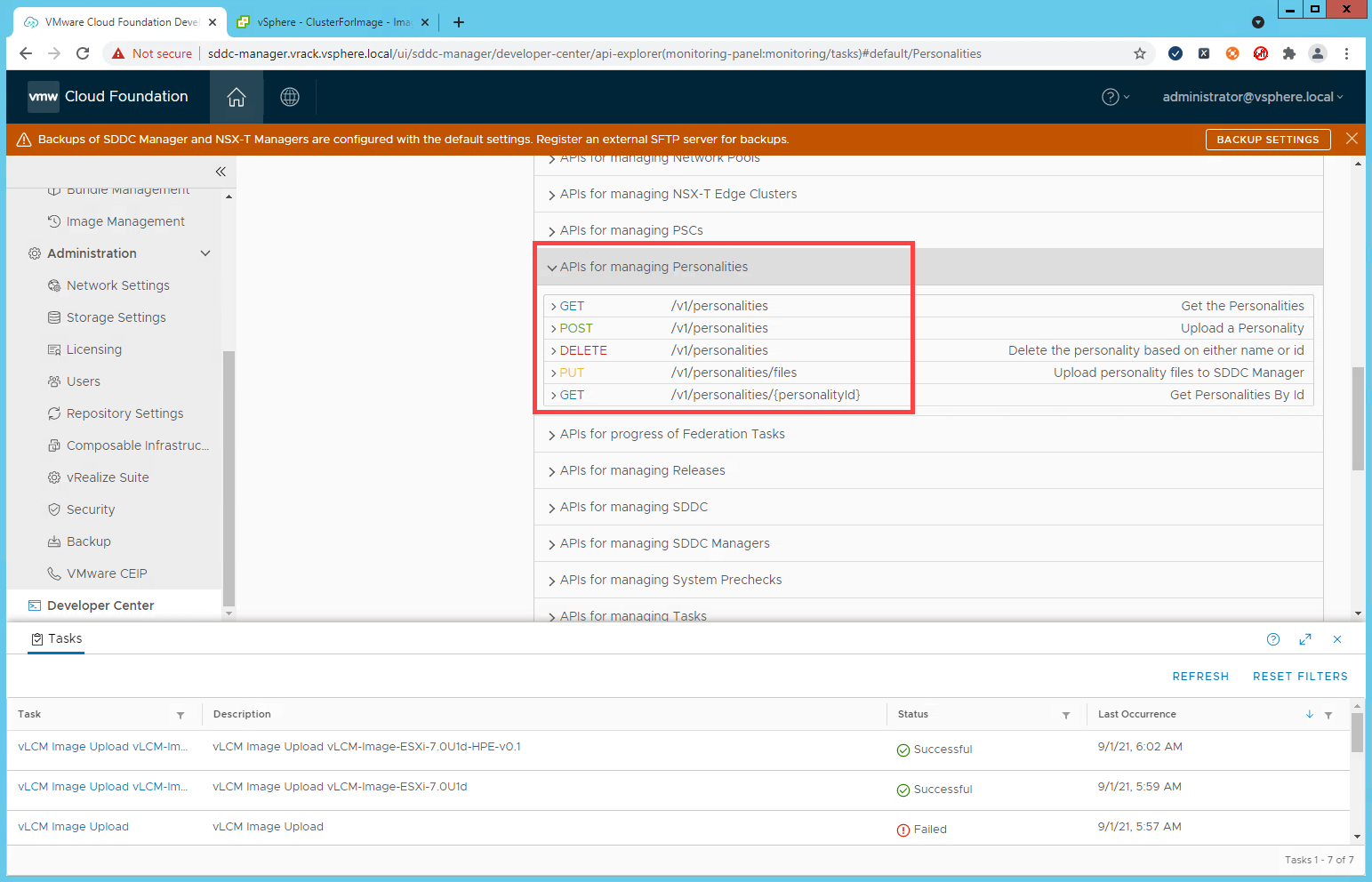Open the help question mark menu
The image size is (1372, 882).
point(1115,97)
